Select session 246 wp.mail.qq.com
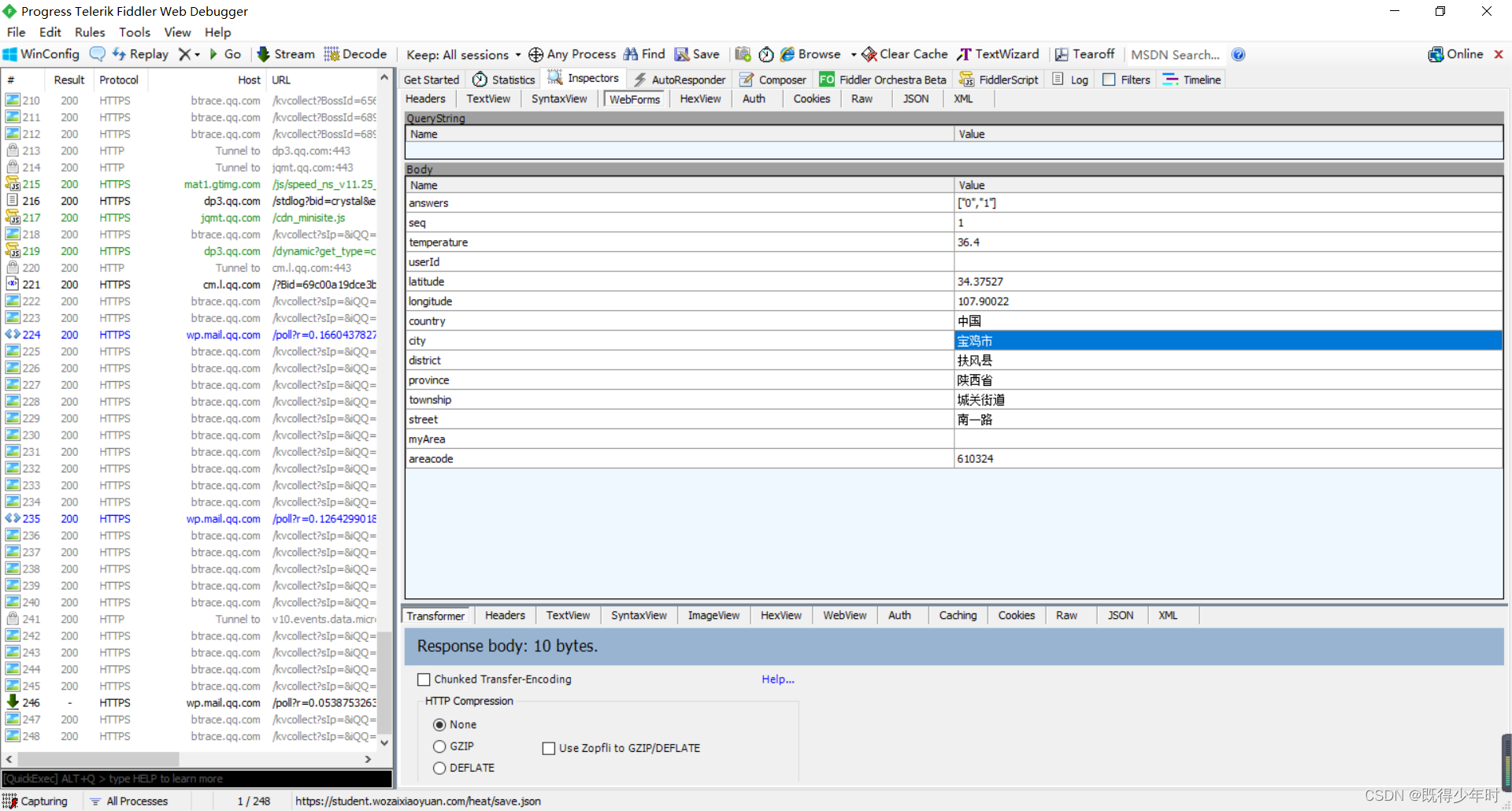1512x811 pixels. (191, 703)
